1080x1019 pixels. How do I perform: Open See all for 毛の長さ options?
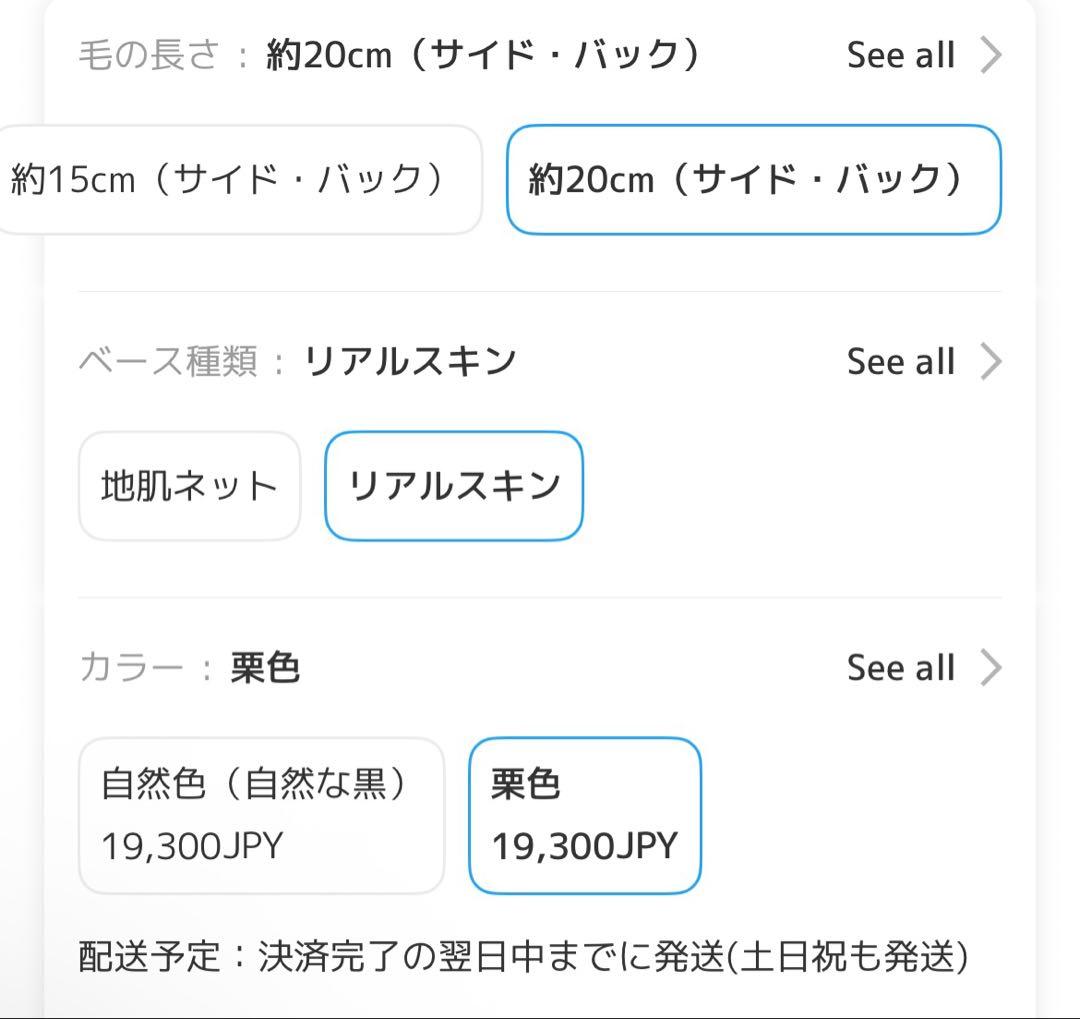(900, 55)
